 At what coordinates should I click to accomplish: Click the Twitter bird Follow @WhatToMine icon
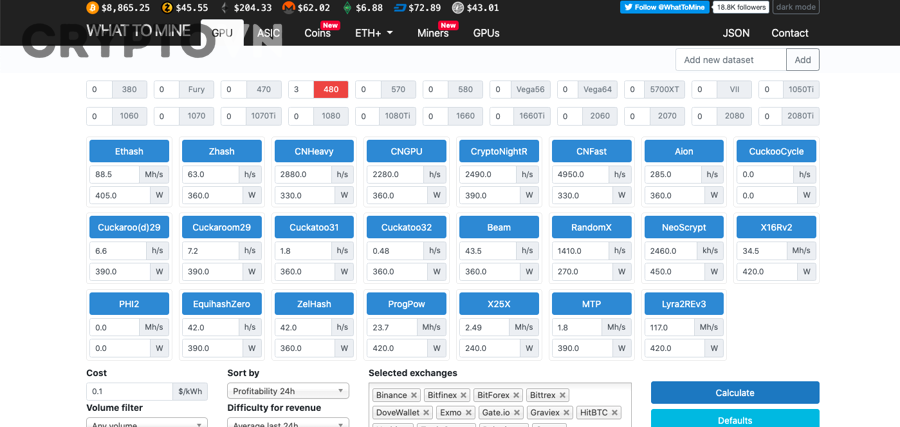coord(629,7)
